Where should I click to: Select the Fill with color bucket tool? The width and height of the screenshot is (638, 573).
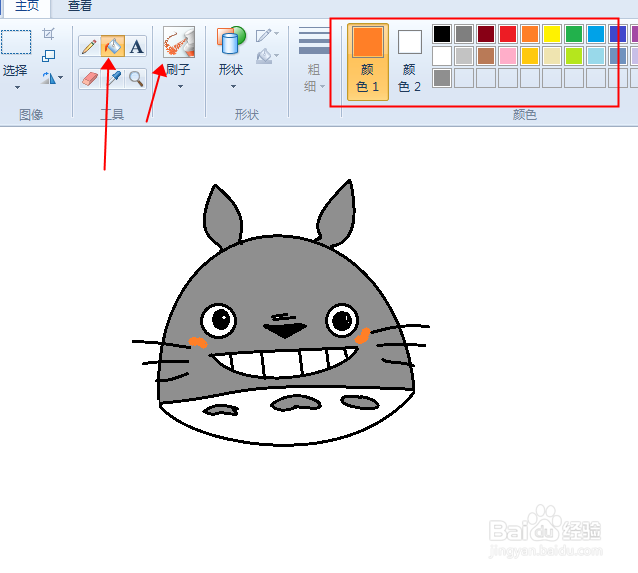[x=113, y=46]
